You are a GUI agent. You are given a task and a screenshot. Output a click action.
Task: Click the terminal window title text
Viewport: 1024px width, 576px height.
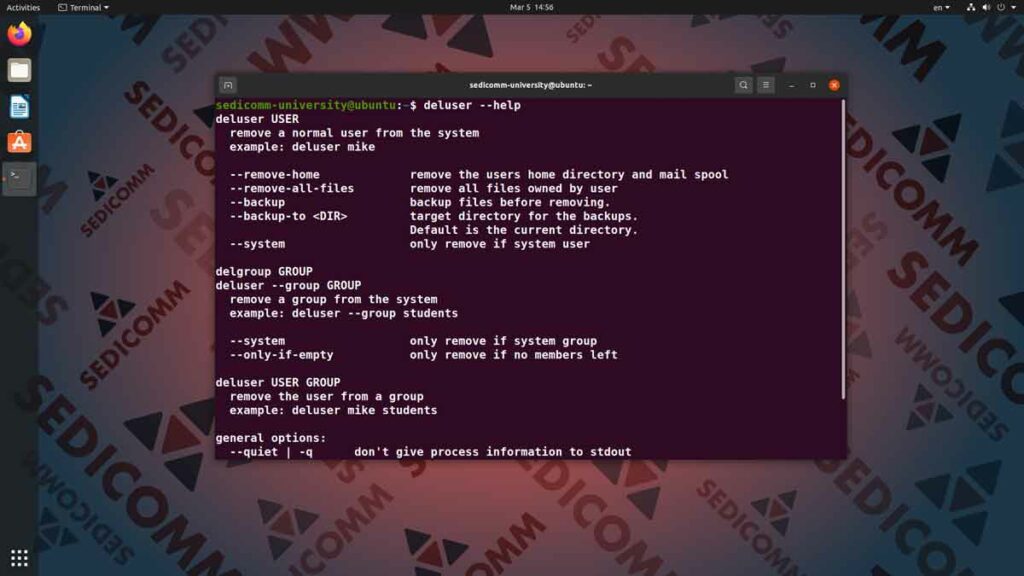click(x=530, y=85)
